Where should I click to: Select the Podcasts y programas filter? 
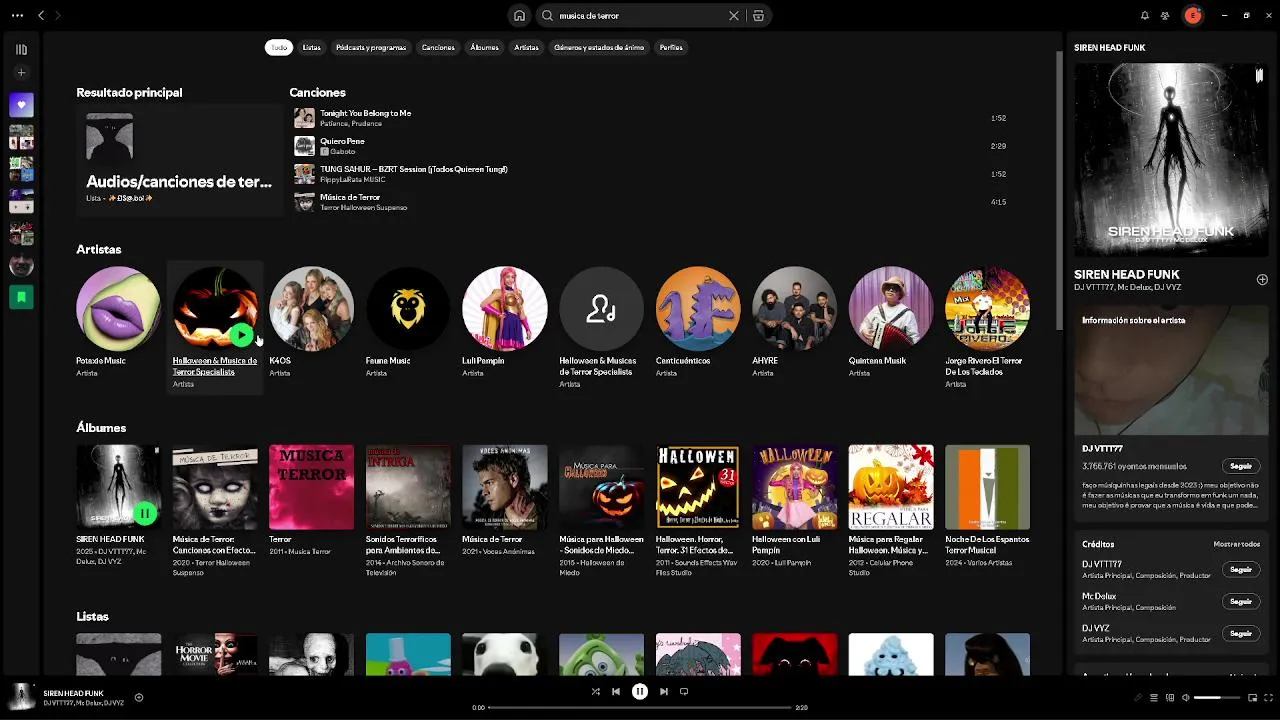pyautogui.click(x=371, y=47)
